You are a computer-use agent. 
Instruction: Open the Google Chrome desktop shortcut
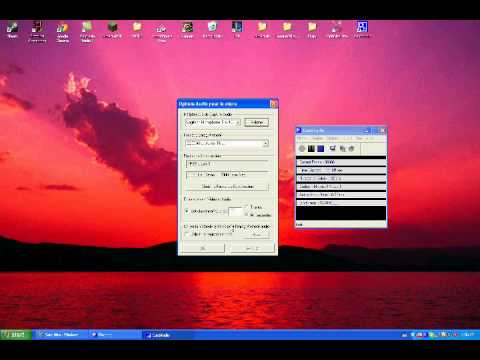click(x=62, y=31)
